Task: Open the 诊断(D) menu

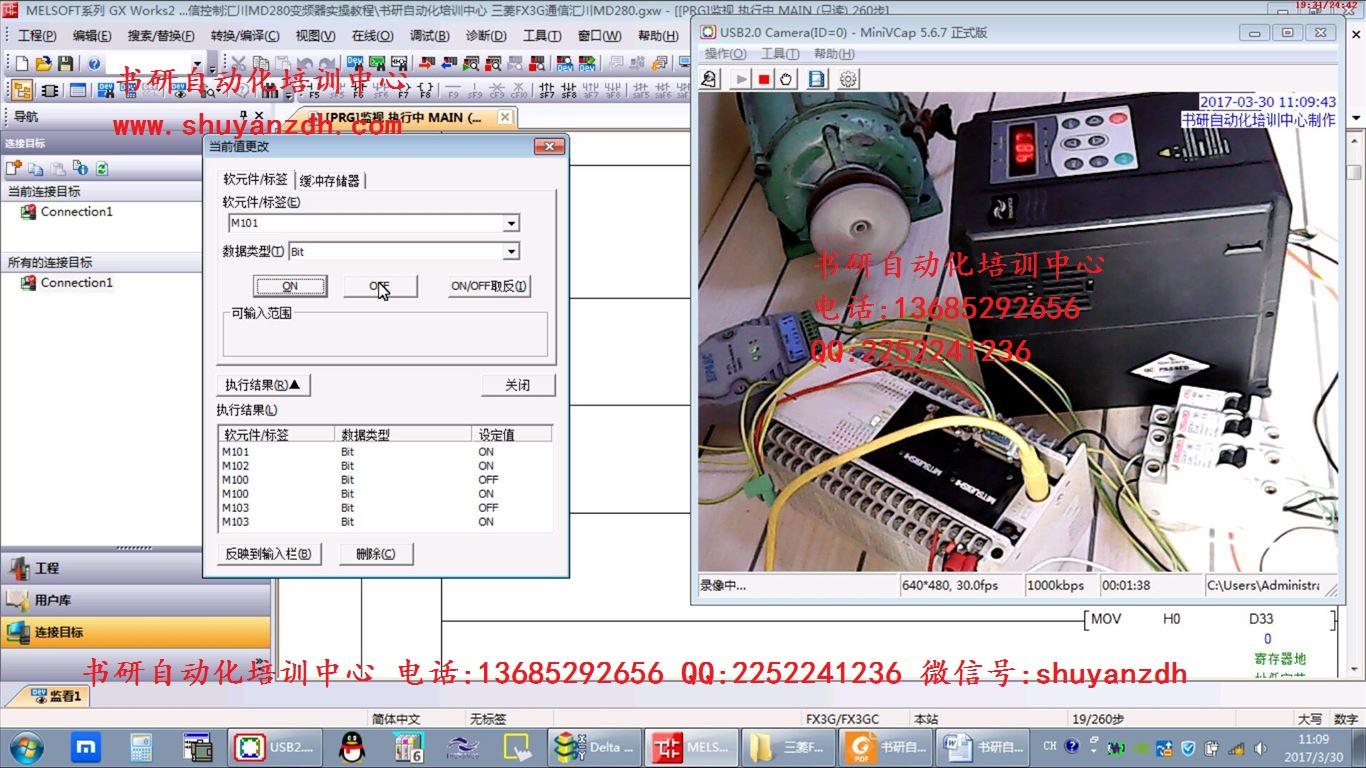Action: coord(486,35)
